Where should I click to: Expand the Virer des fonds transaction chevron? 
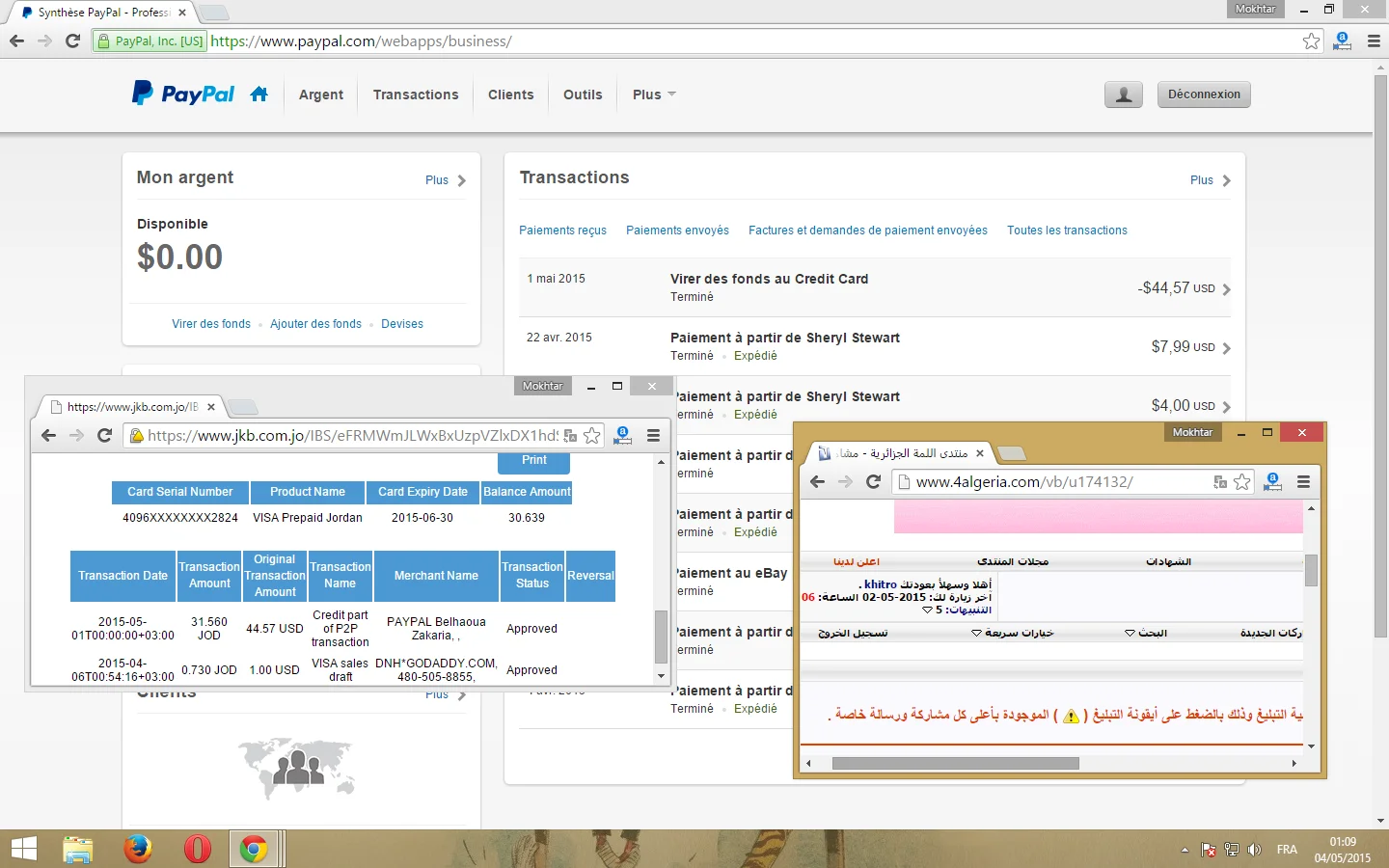tap(1226, 289)
